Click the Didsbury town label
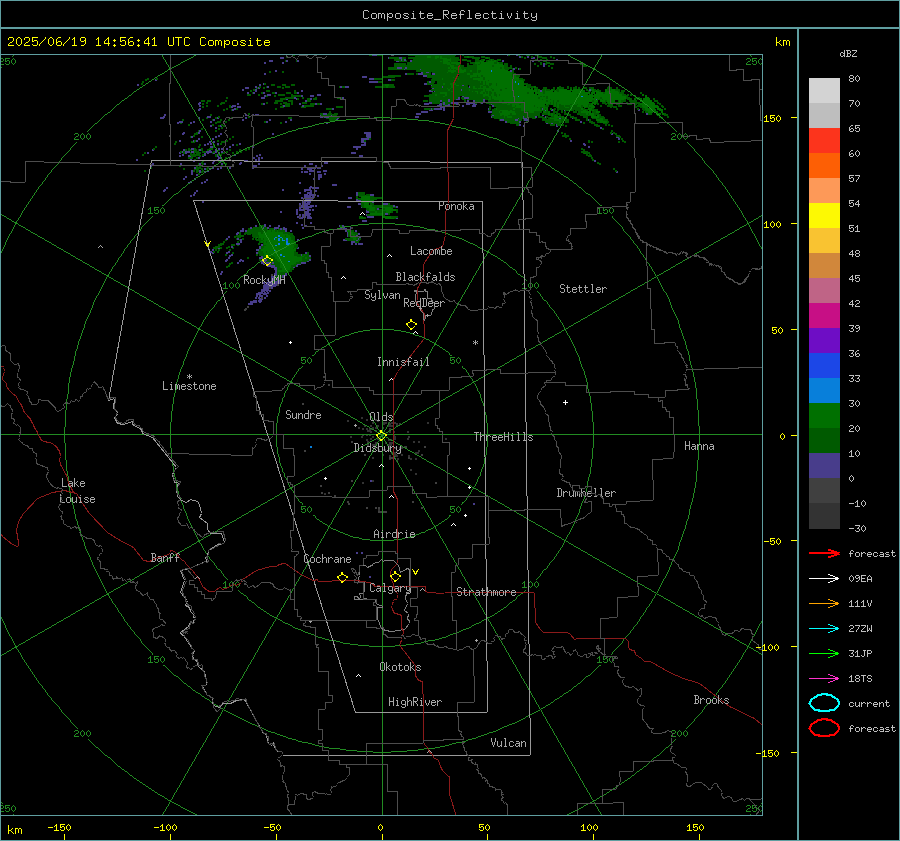The image size is (900, 841). (x=378, y=448)
